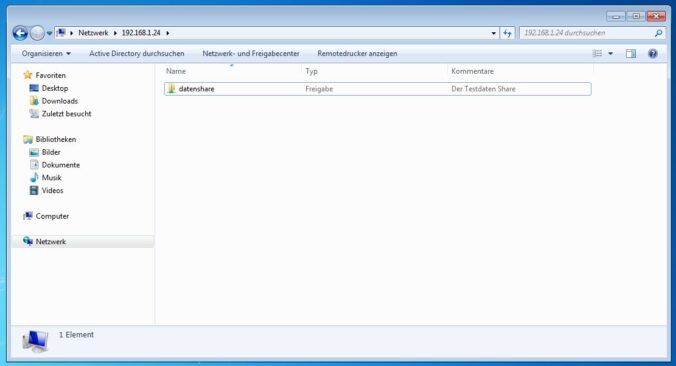Click the Musik note icon
Screen dimensions: 676x366
[x=34, y=178]
